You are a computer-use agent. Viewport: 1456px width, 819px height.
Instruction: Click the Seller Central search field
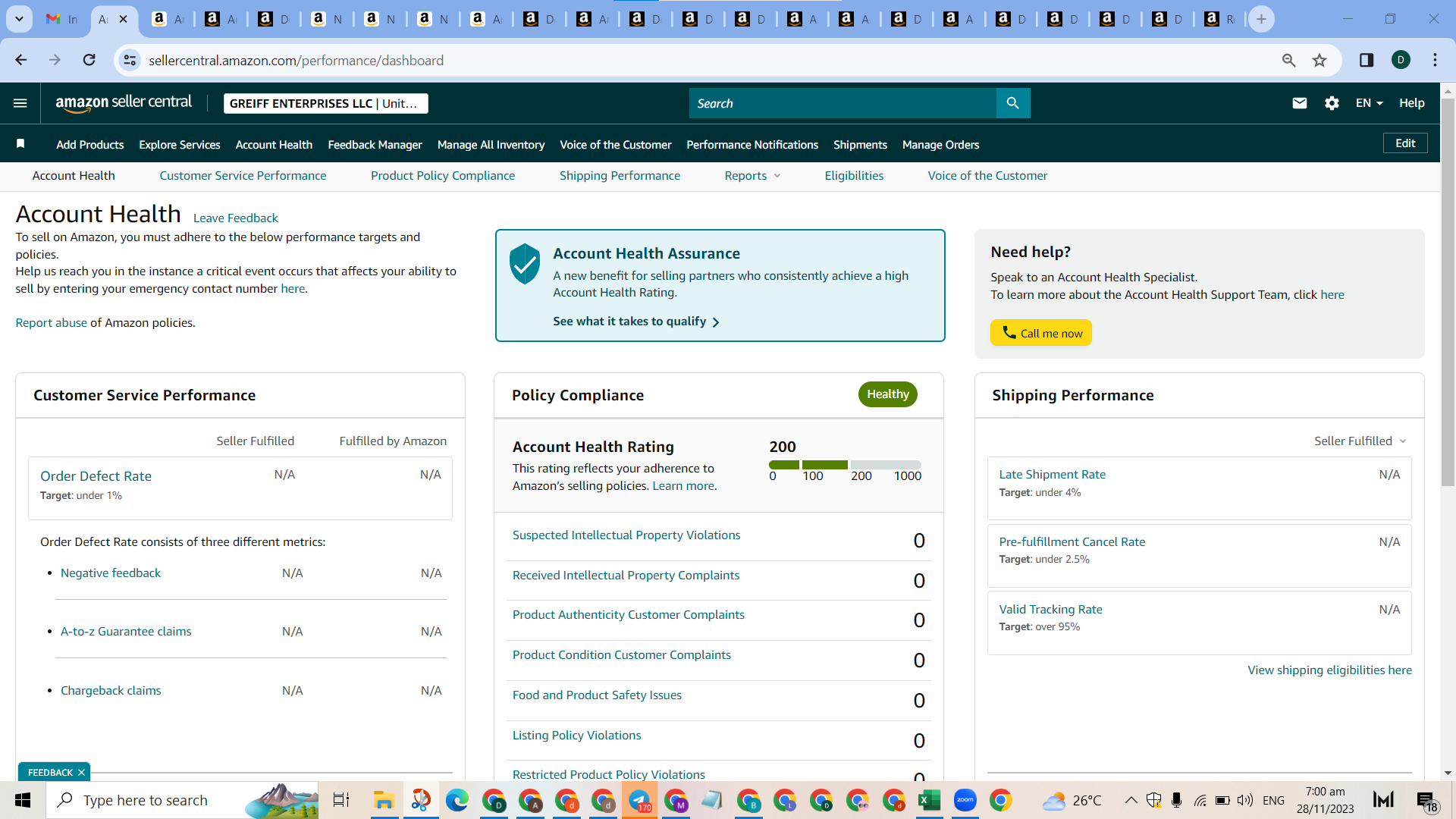843,103
